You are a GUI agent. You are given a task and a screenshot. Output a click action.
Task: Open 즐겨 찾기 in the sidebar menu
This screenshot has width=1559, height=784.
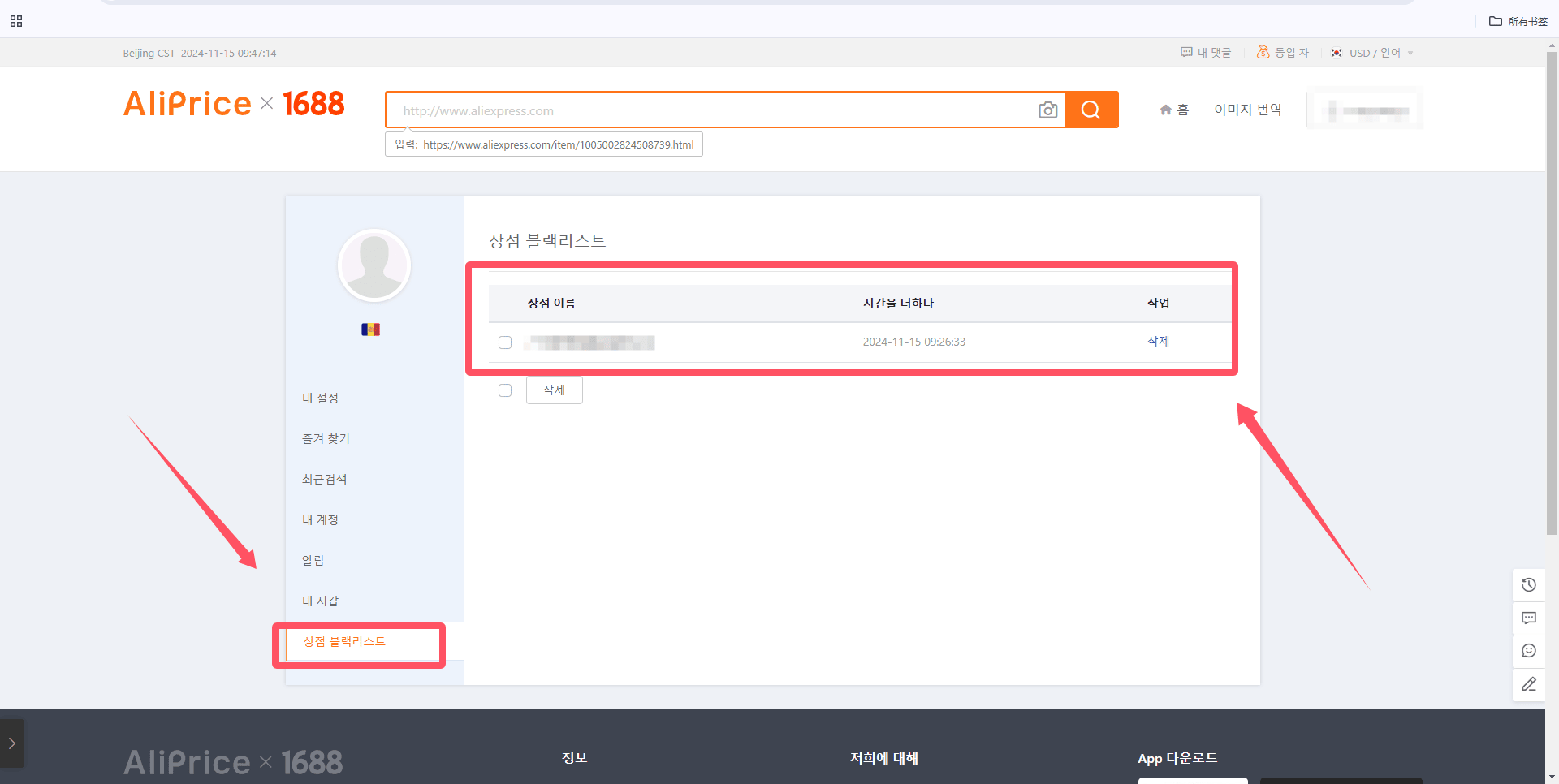[326, 438]
